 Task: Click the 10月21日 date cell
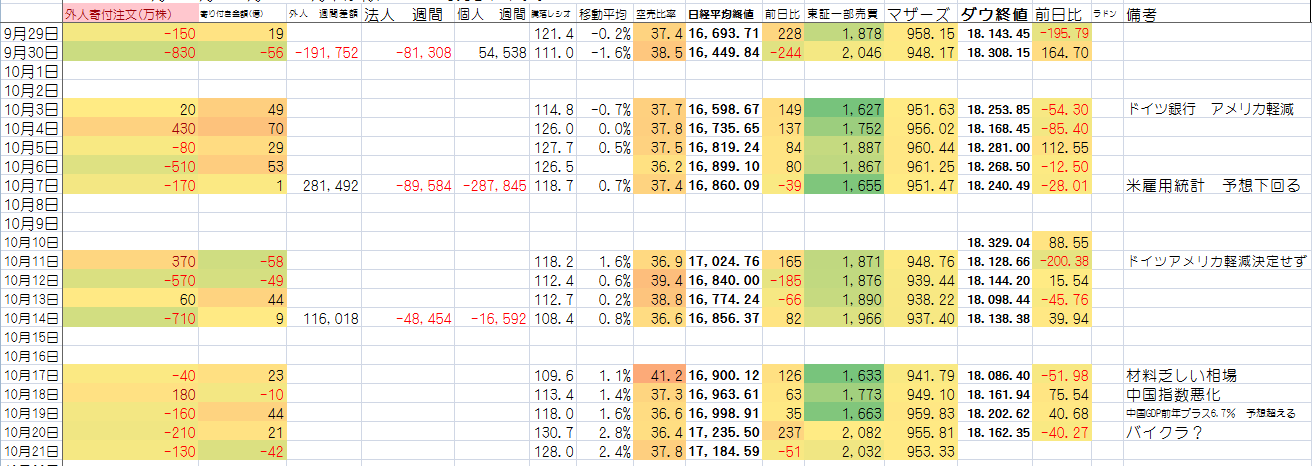31,451
